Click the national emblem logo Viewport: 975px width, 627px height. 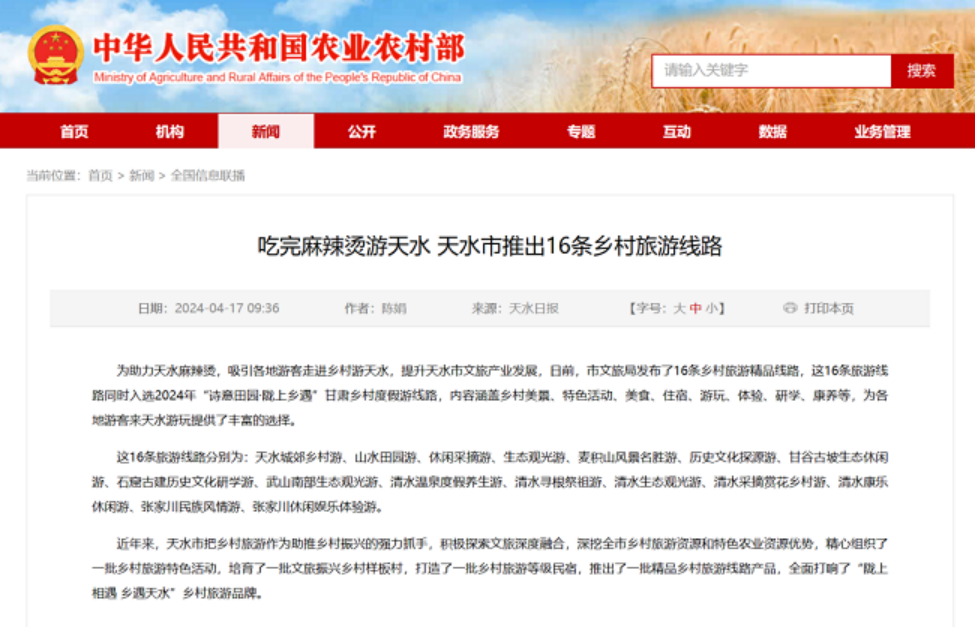coord(56,56)
